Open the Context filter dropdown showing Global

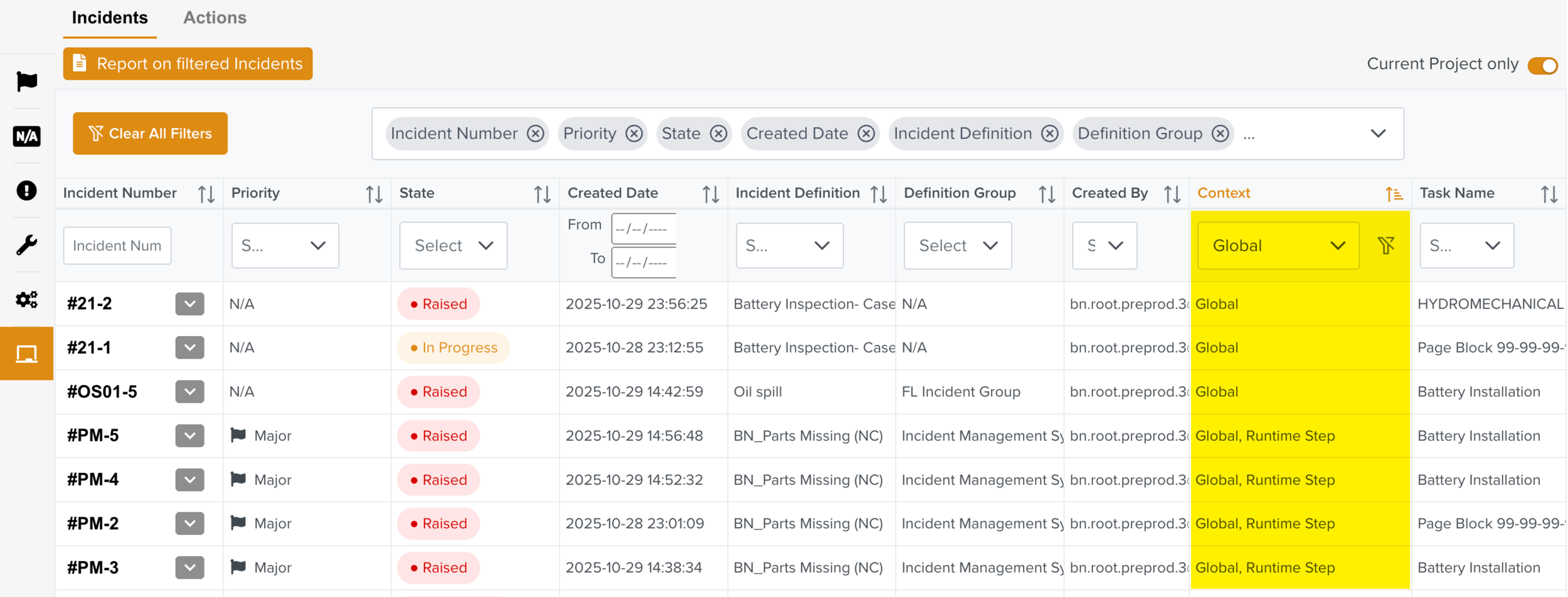pos(1278,246)
